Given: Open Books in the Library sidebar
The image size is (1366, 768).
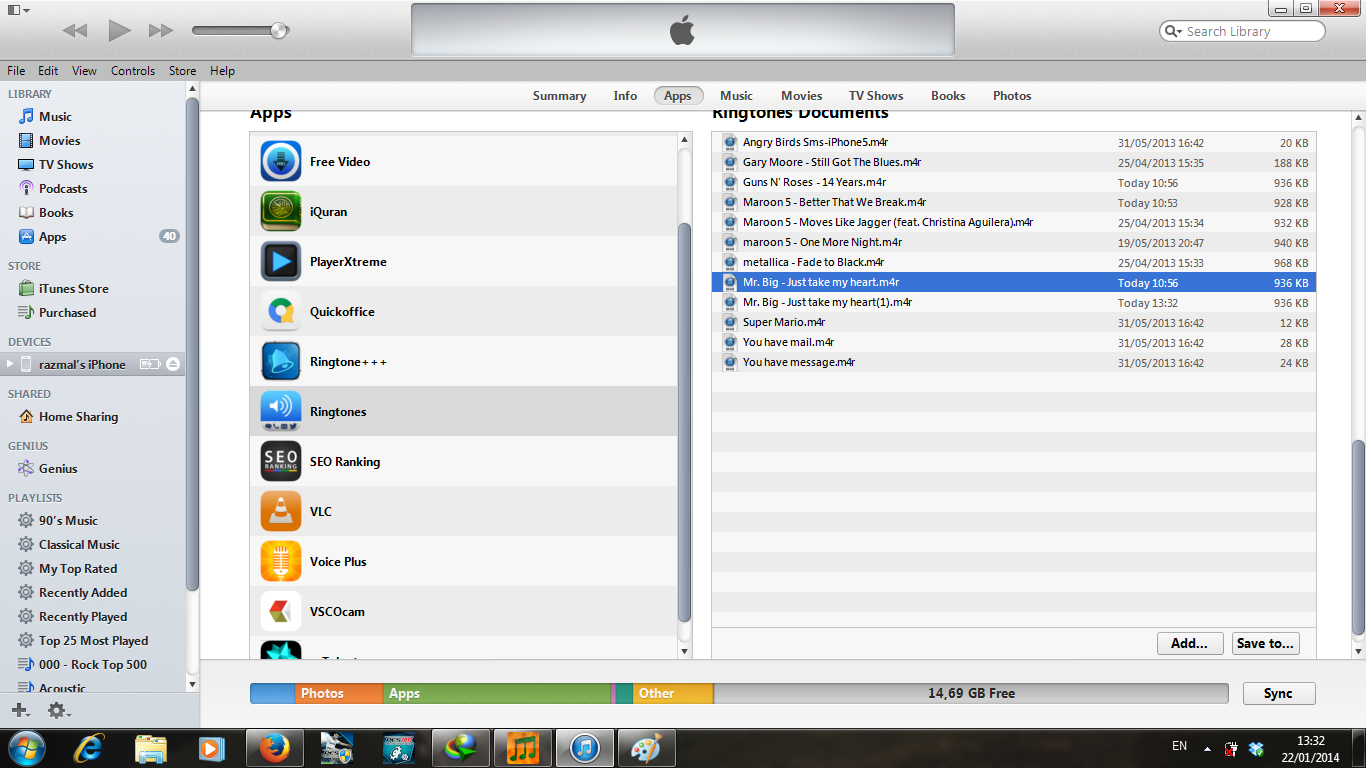Looking at the screenshot, I should point(56,213).
